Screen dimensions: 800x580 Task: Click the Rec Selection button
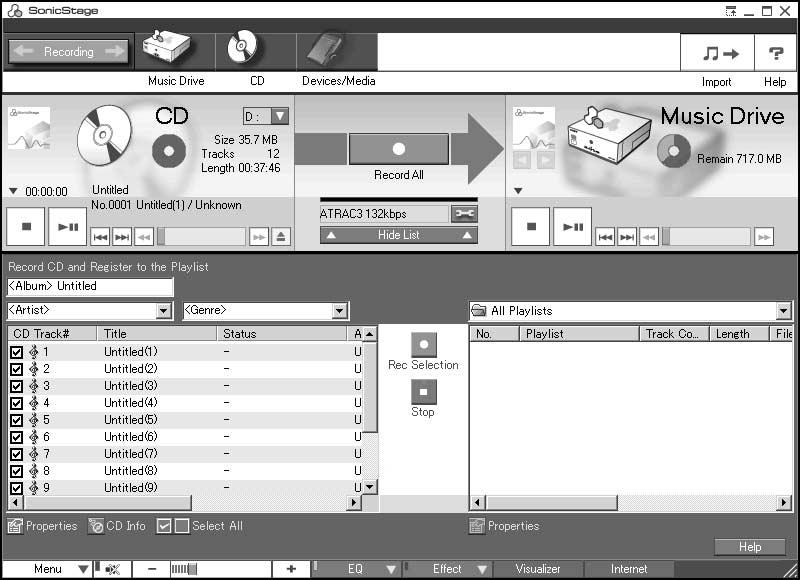(423, 344)
